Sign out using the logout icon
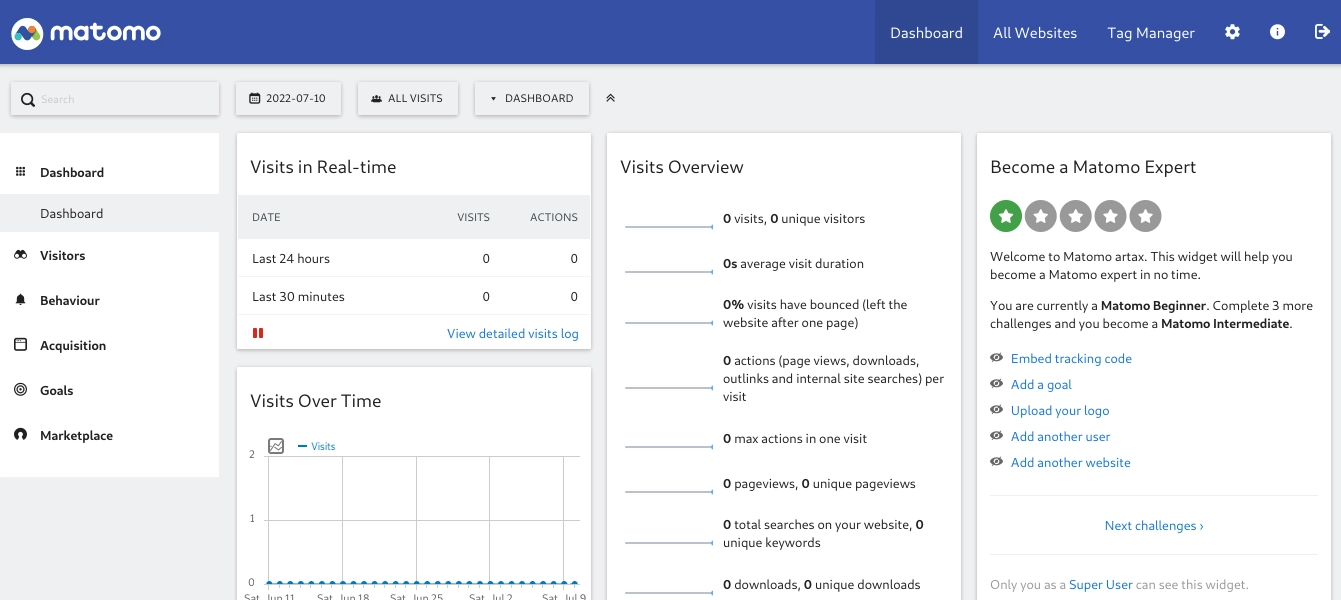 coord(1322,32)
